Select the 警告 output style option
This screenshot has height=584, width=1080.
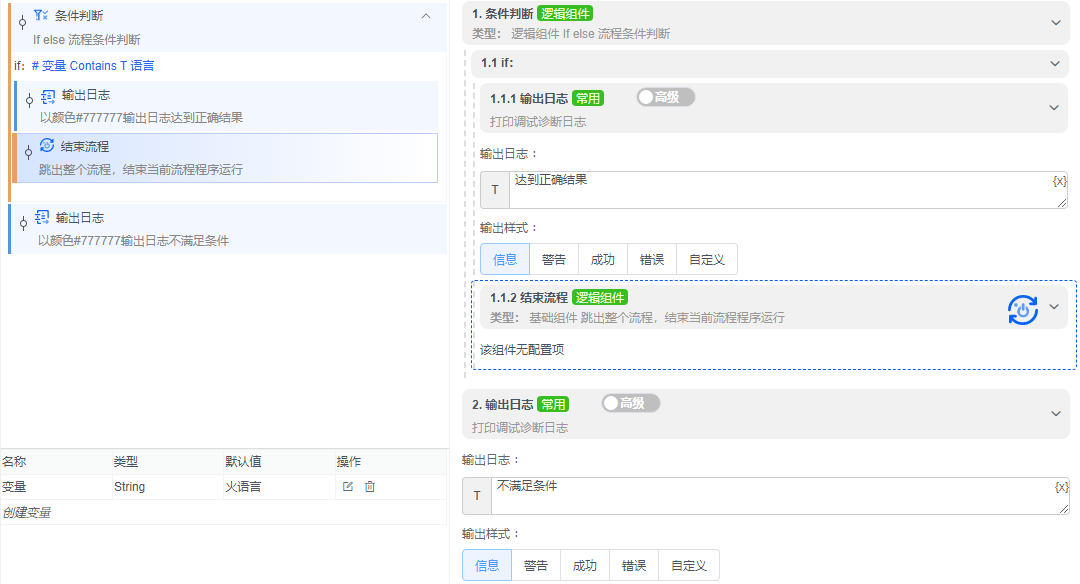(x=554, y=258)
